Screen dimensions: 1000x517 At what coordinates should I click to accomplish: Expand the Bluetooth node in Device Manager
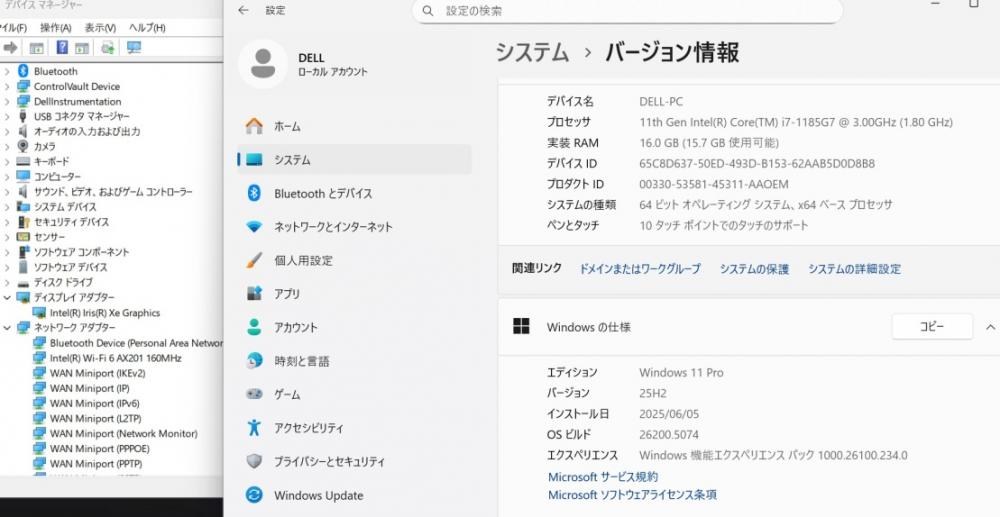(x=7, y=71)
